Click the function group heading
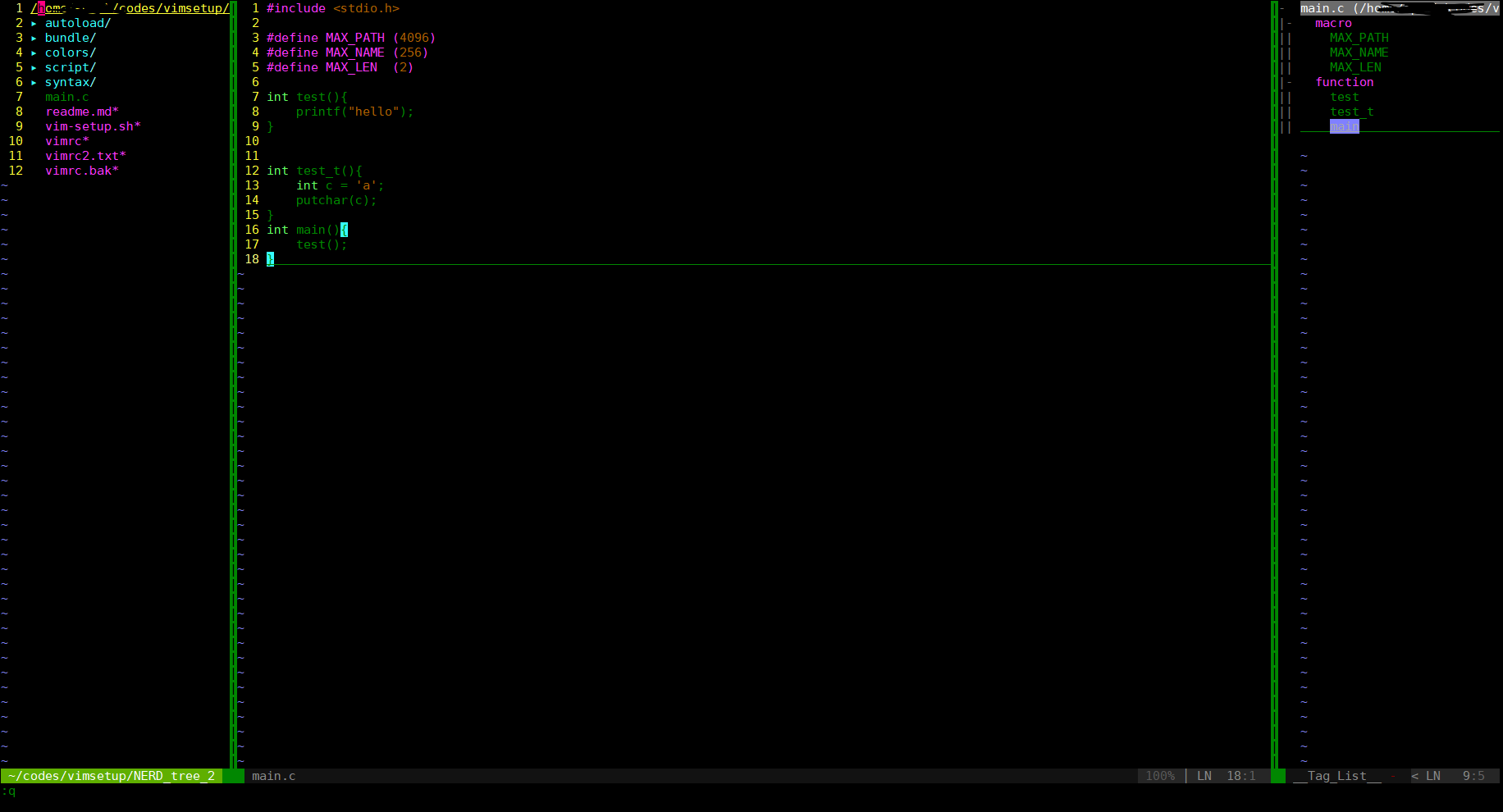This screenshot has width=1503, height=812. pyautogui.click(x=1344, y=82)
